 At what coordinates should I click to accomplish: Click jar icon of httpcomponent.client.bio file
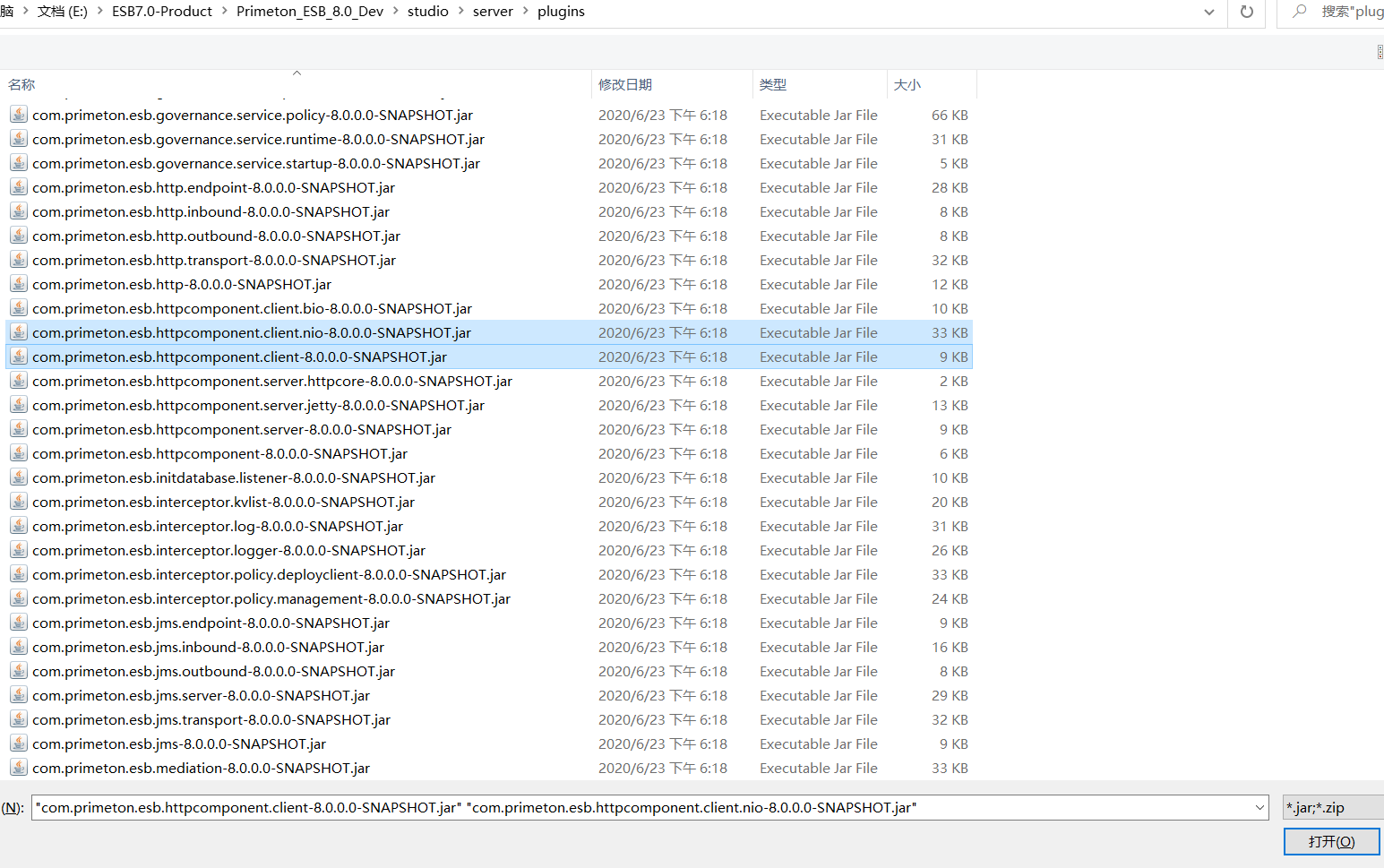[19, 308]
